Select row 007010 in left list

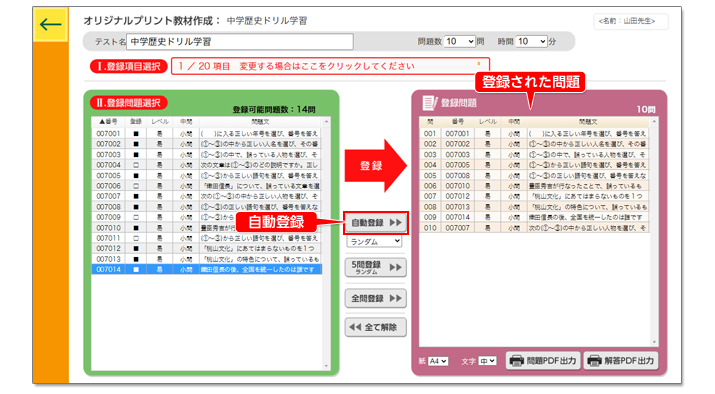[207, 228]
